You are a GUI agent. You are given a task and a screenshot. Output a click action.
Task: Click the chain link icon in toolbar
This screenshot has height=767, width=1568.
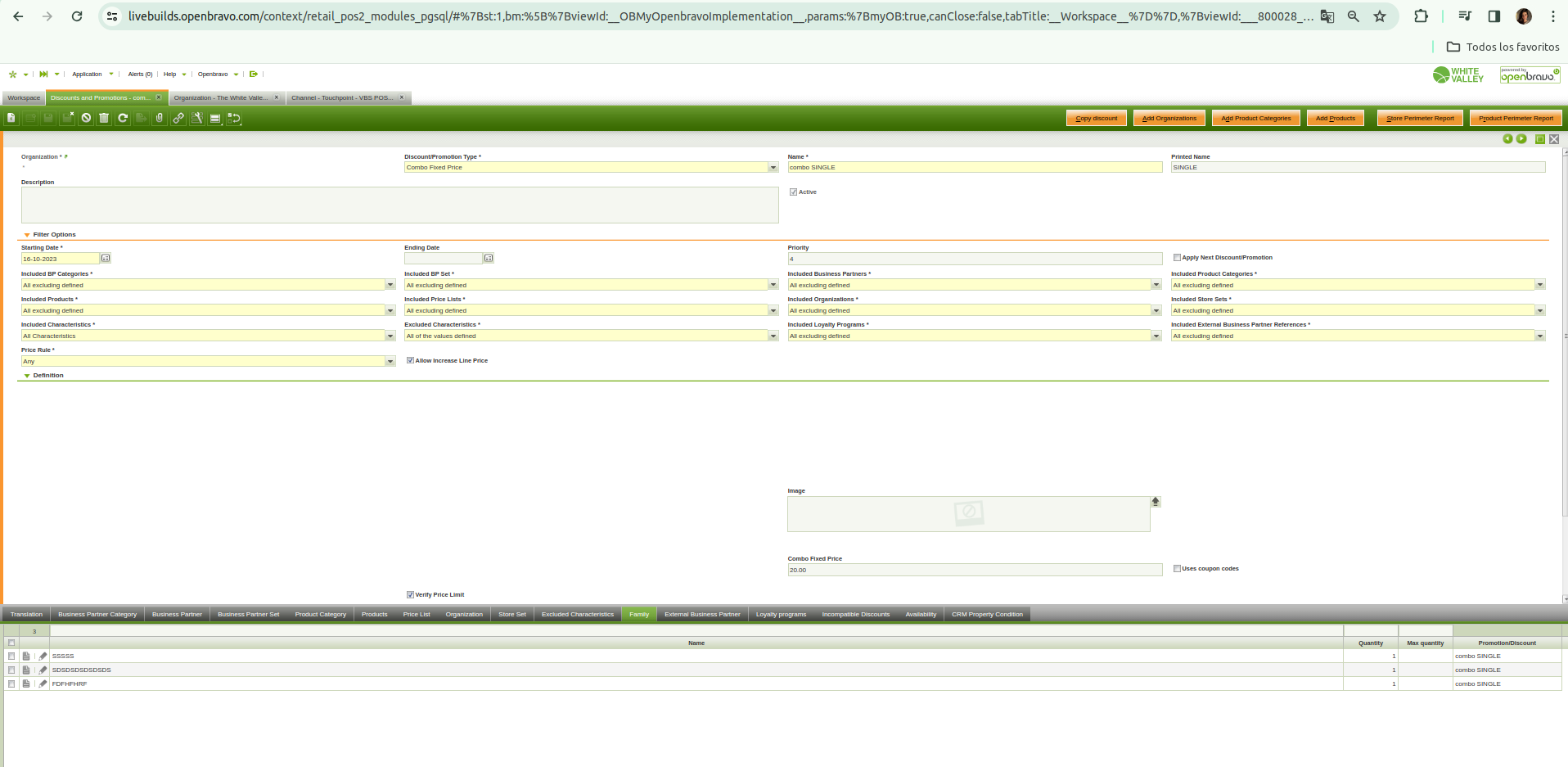click(x=178, y=118)
